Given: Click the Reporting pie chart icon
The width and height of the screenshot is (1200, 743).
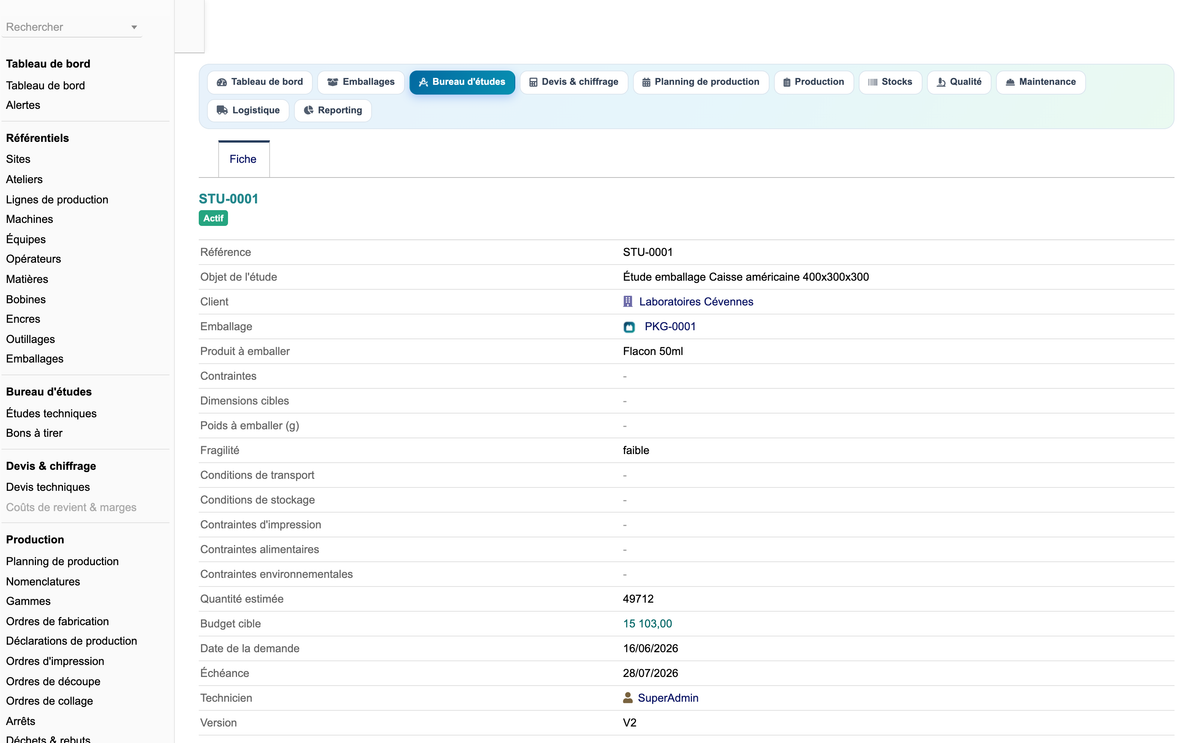Looking at the screenshot, I should pos(309,110).
